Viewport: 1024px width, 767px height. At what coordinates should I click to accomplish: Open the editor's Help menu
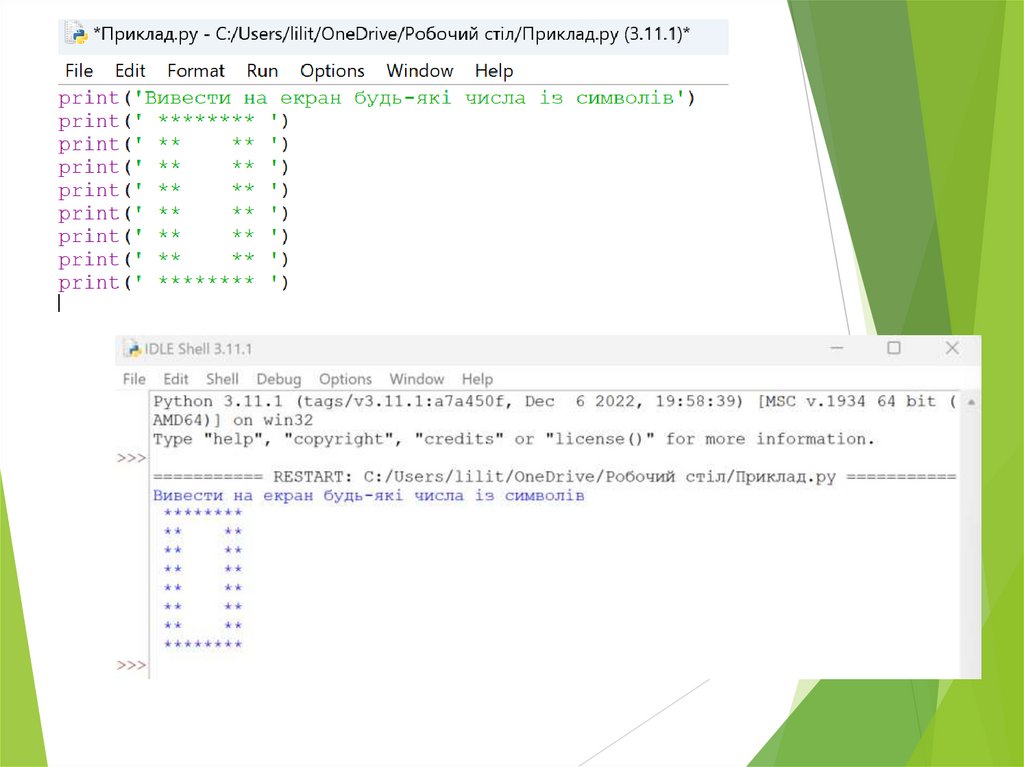coord(494,71)
